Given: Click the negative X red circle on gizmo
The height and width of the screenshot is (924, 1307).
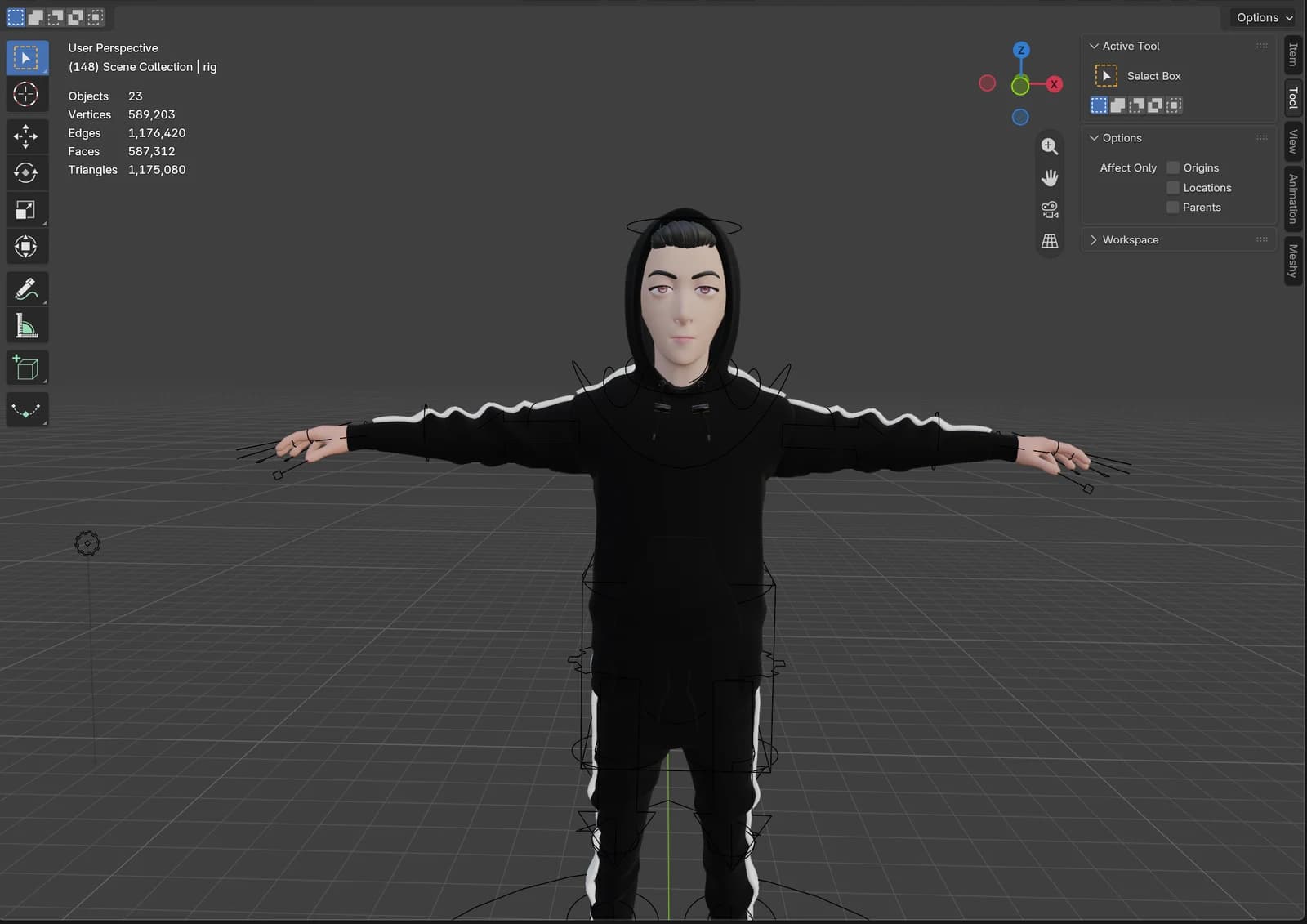Looking at the screenshot, I should click(x=987, y=83).
